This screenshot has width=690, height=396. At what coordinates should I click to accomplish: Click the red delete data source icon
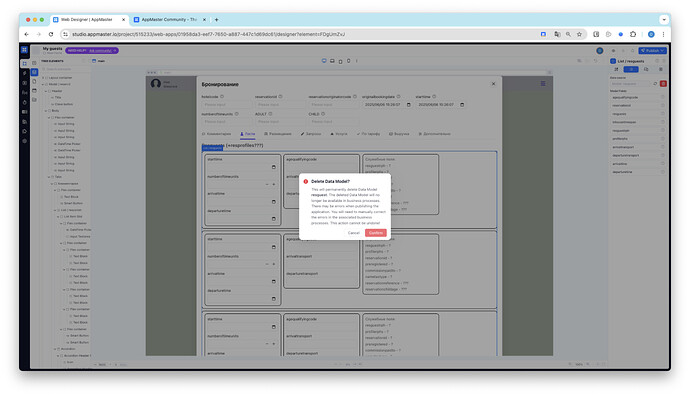pyautogui.click(x=663, y=84)
